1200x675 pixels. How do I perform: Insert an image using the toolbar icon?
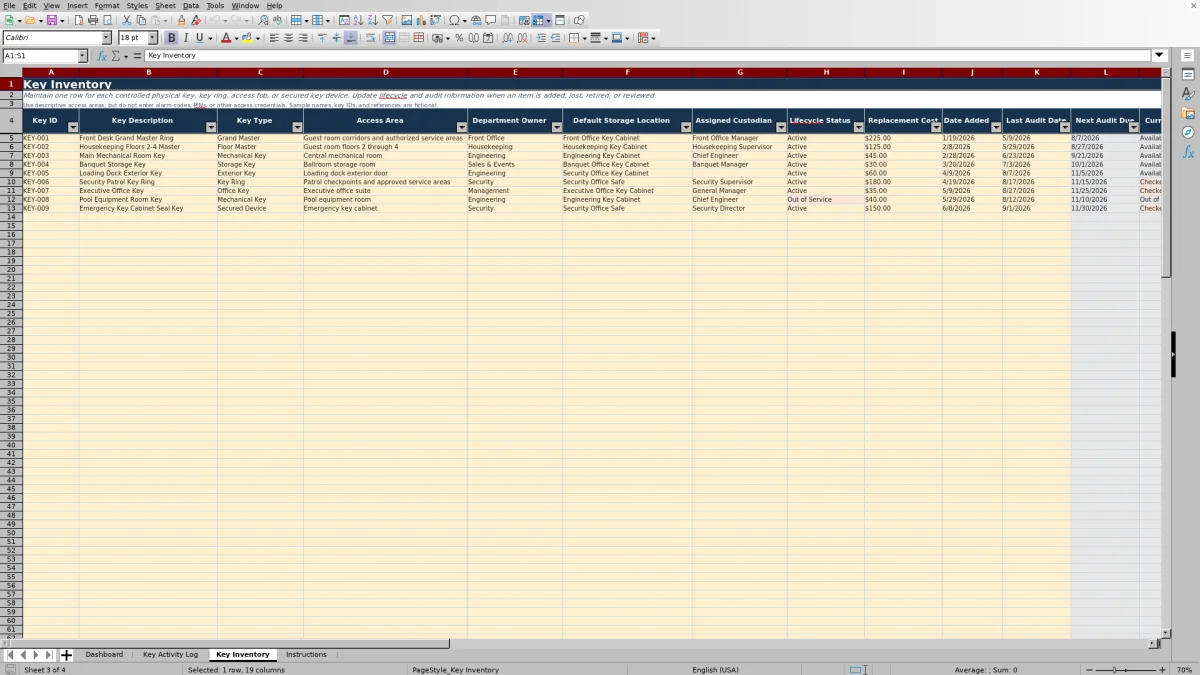click(x=407, y=20)
